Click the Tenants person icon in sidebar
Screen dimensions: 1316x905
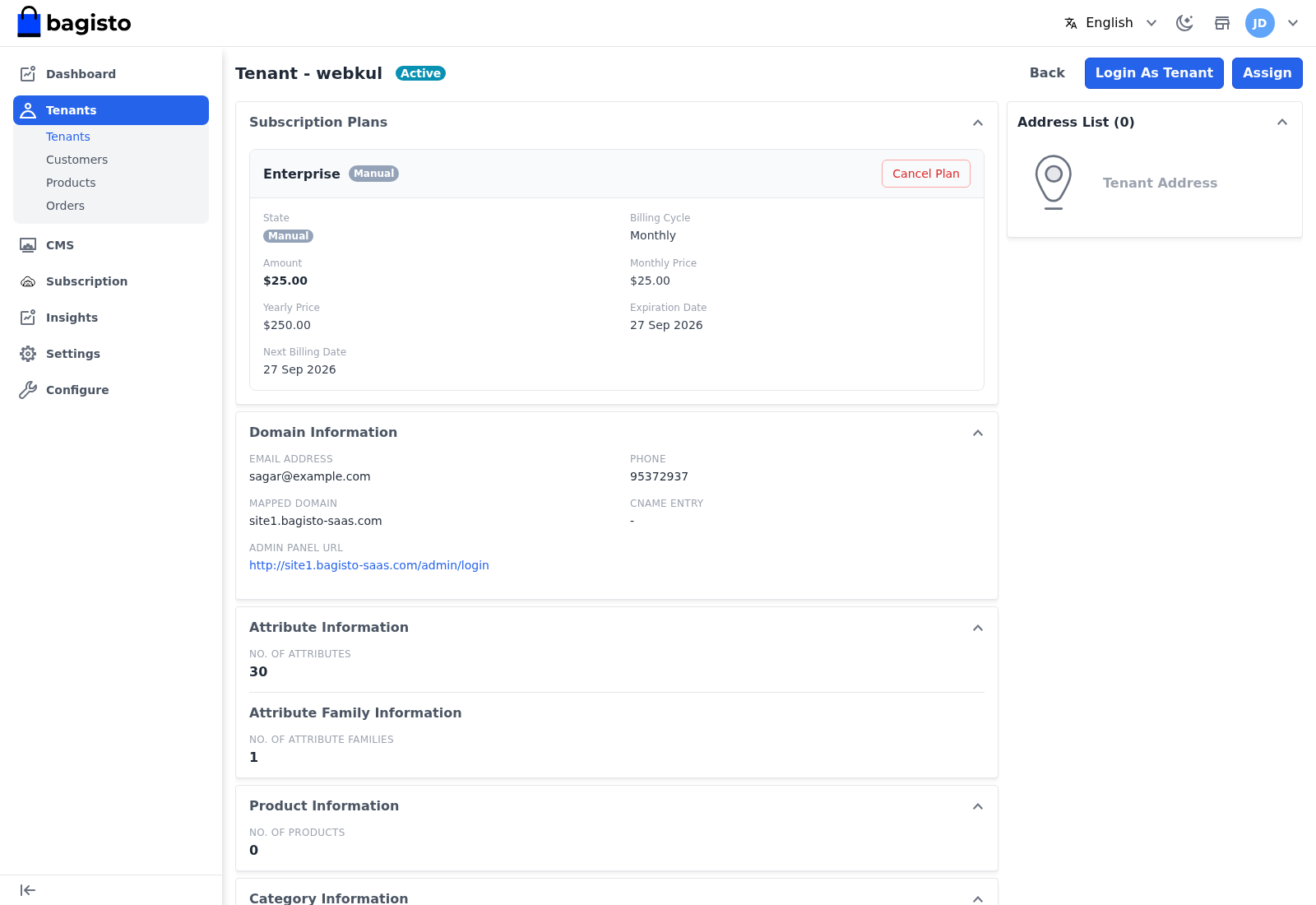tap(28, 110)
